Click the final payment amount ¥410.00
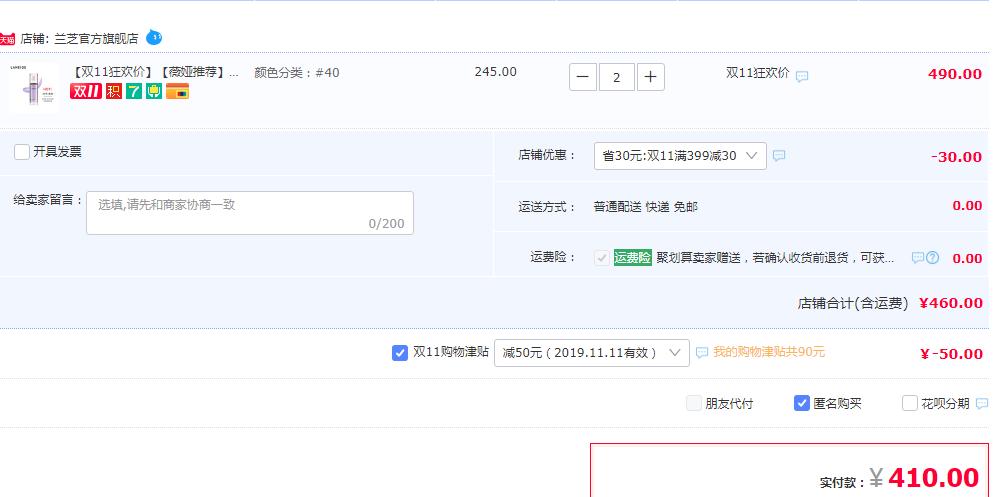This screenshot has width=1000, height=497. click(x=924, y=478)
